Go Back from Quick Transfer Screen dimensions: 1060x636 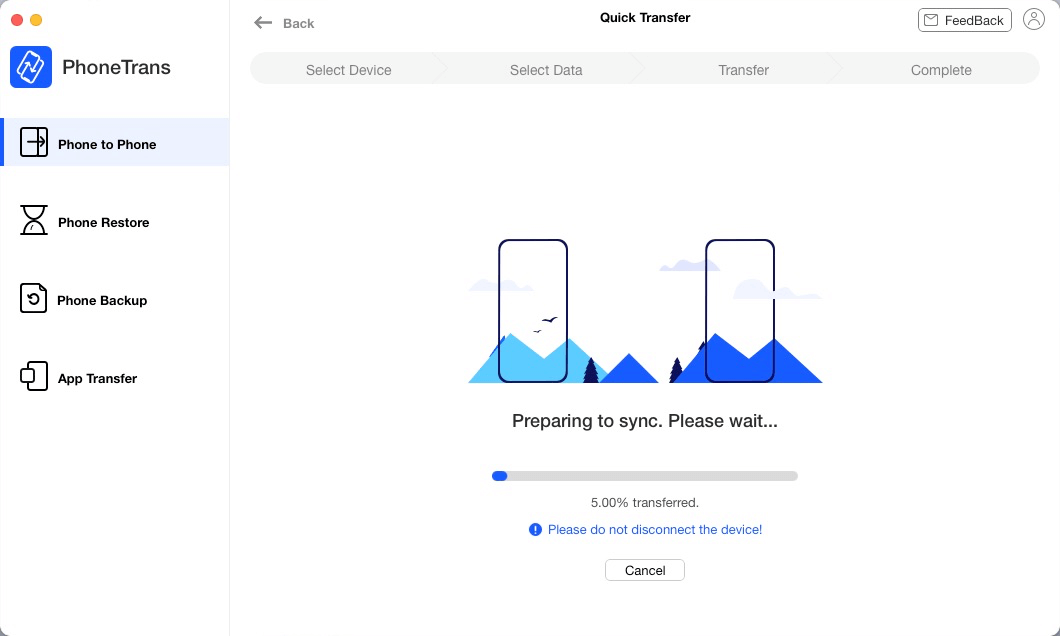pyautogui.click(x=284, y=23)
